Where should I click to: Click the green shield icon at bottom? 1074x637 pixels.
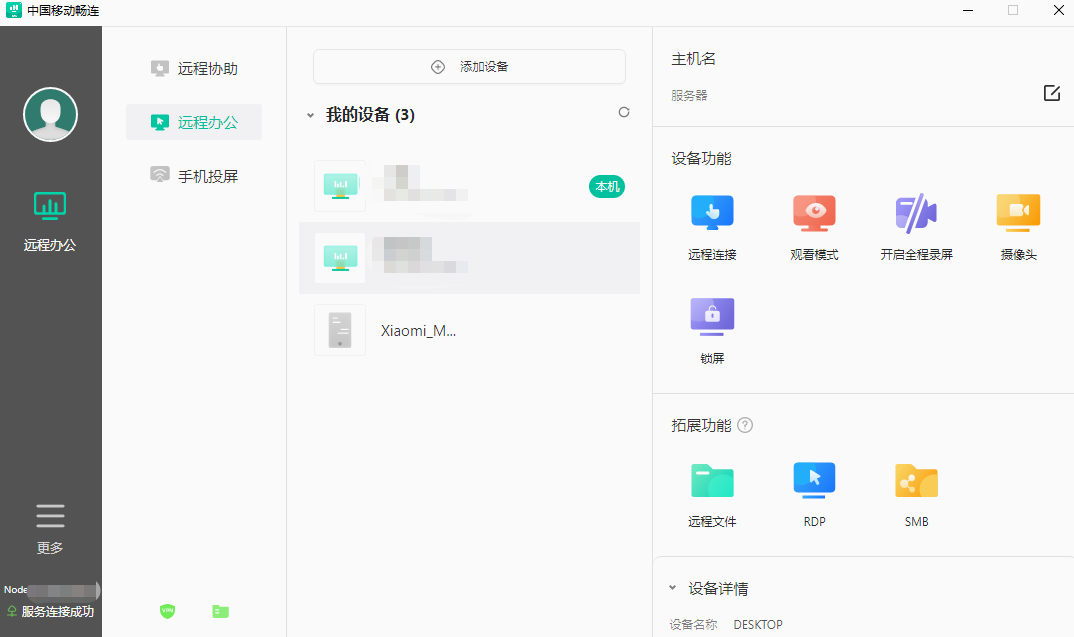coord(167,610)
